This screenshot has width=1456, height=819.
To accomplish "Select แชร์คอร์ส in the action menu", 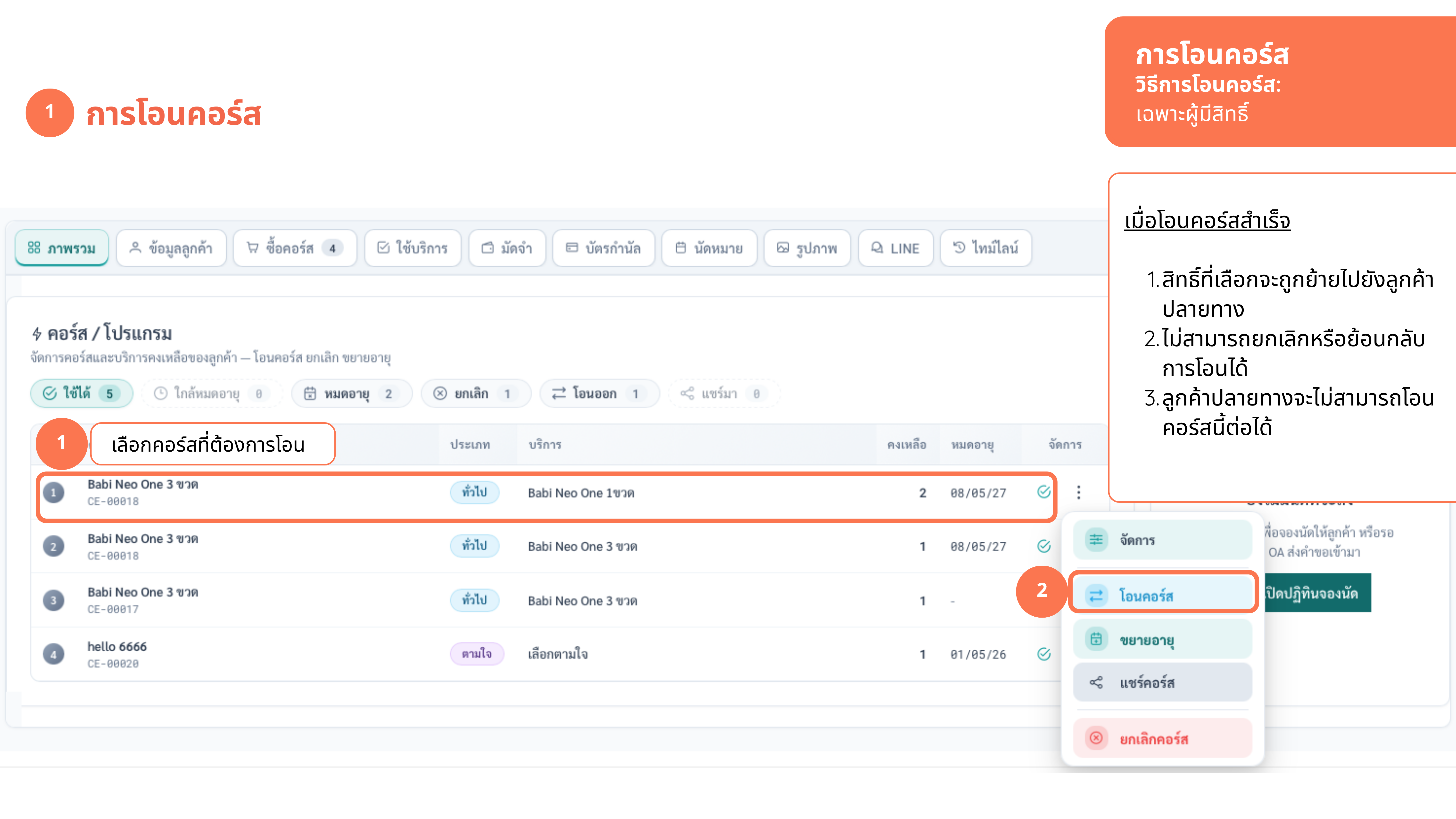I will point(1163,682).
